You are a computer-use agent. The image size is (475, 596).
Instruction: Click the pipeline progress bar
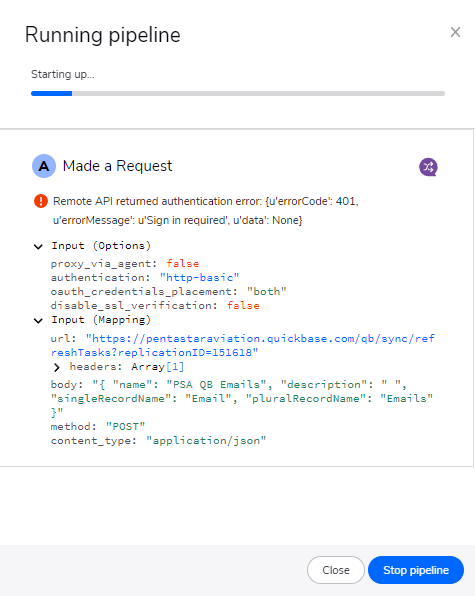tap(238, 94)
